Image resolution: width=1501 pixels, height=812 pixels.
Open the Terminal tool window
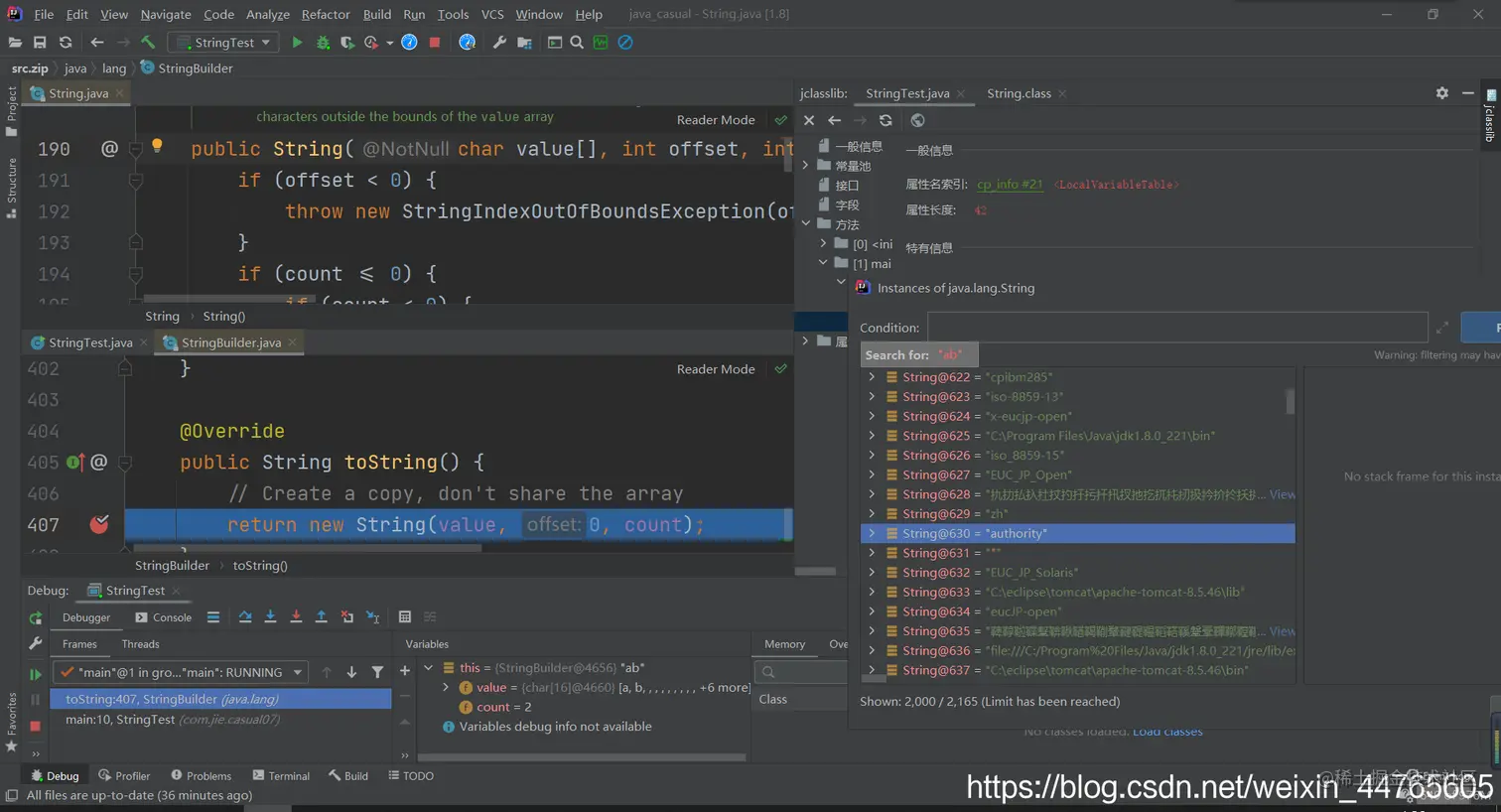(281, 776)
